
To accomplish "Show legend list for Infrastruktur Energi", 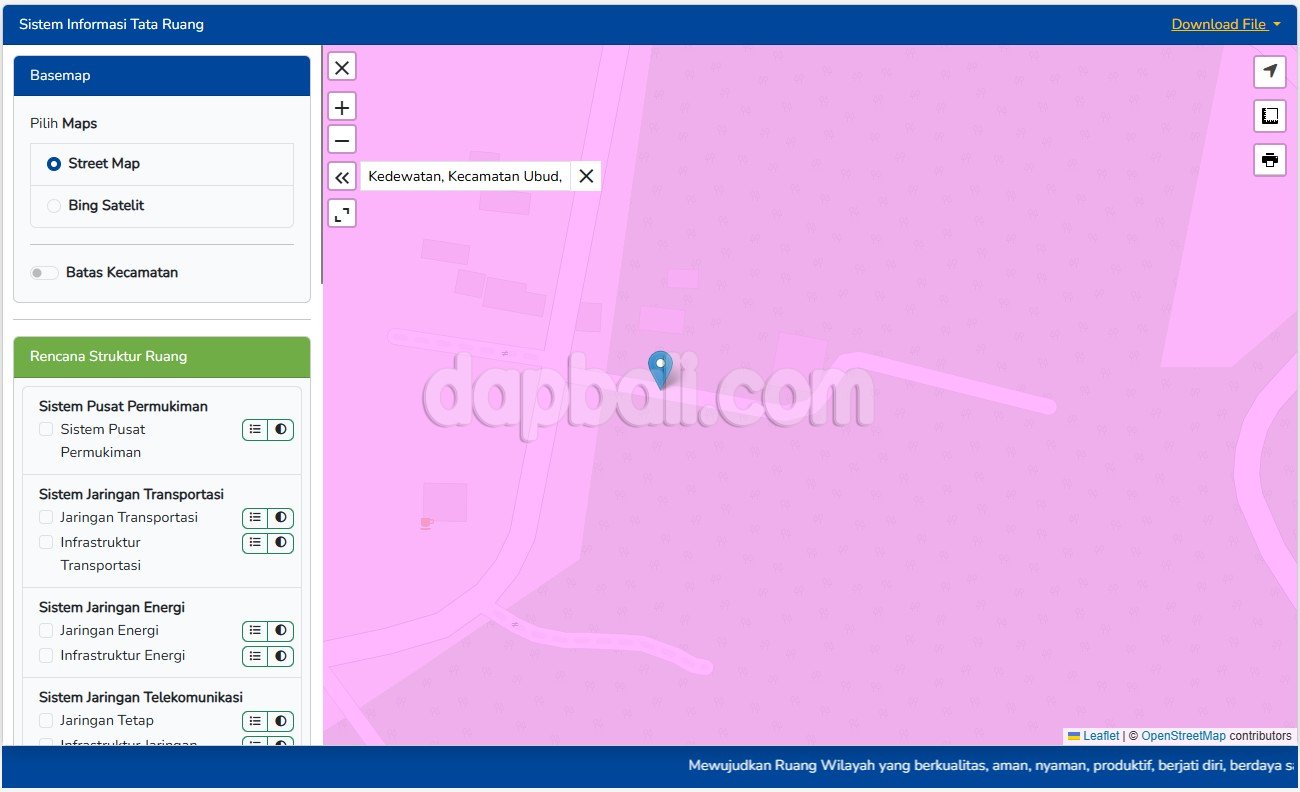I will click(255, 656).
